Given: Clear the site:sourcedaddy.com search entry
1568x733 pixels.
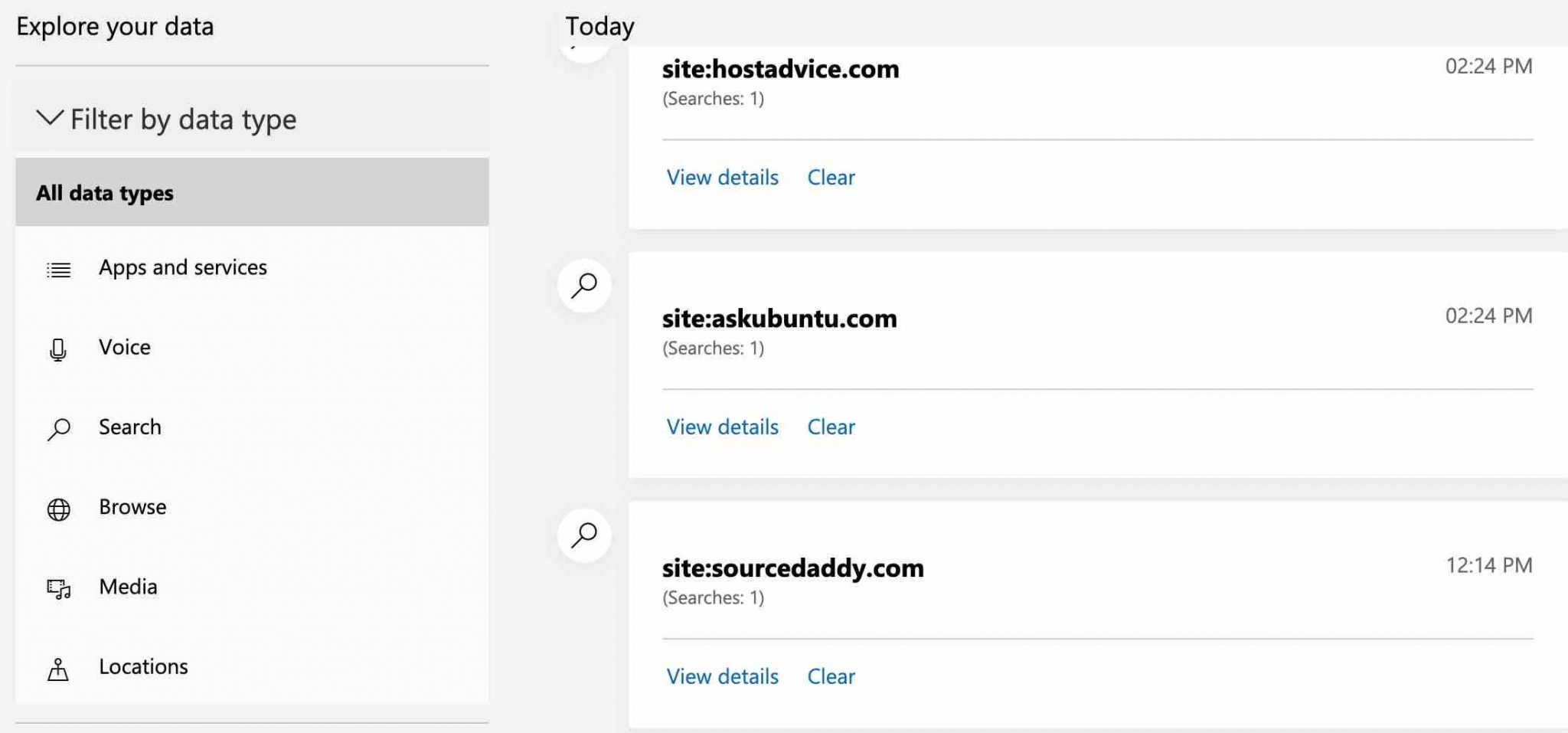Looking at the screenshot, I should coord(831,677).
